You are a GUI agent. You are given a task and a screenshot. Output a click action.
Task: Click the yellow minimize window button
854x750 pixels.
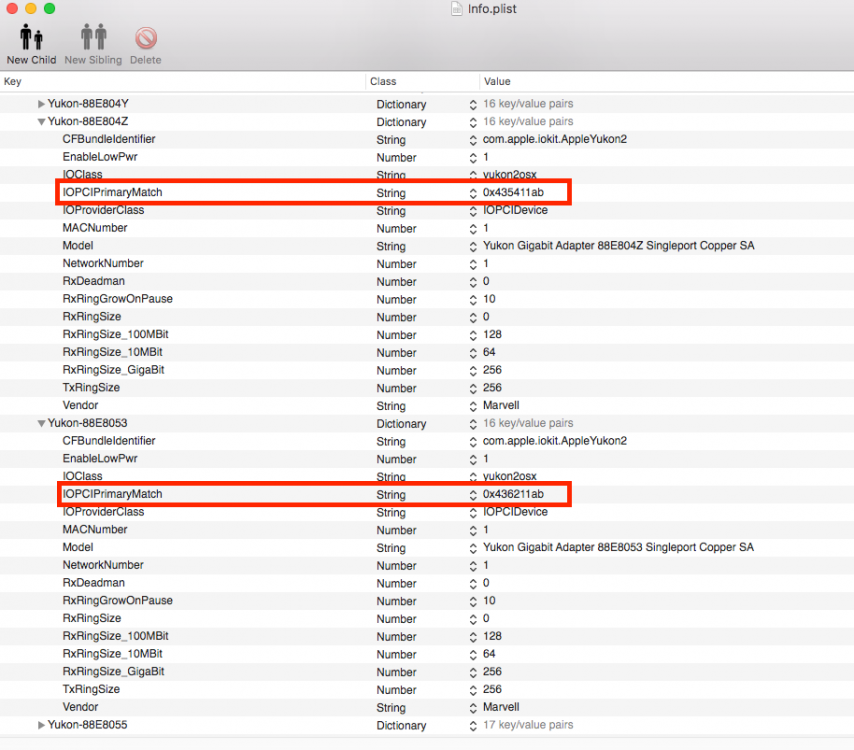[x=31, y=8]
